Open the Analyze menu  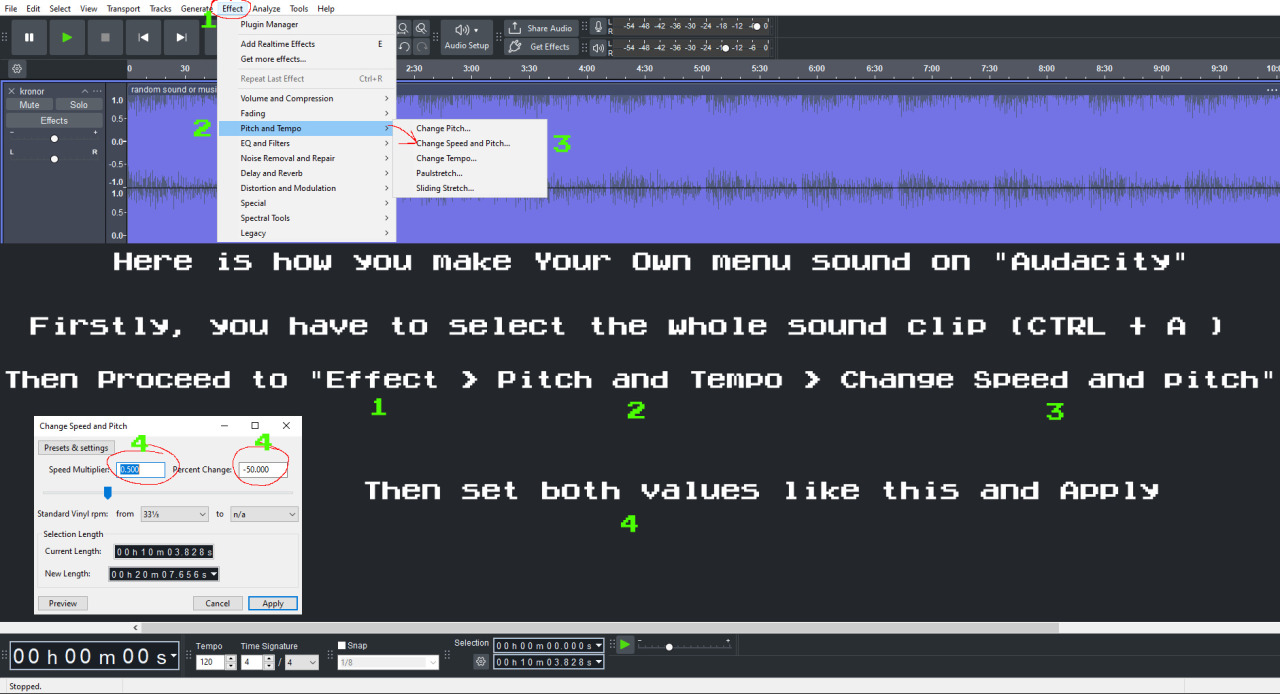266,8
